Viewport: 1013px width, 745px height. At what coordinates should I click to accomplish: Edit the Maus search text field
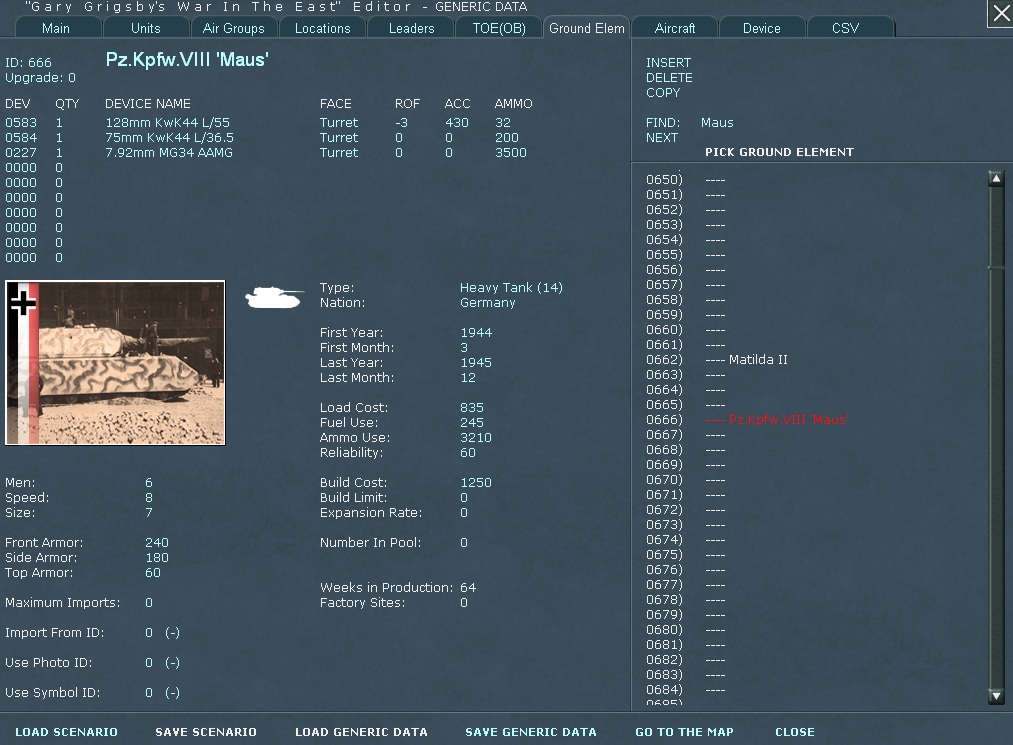pyautogui.click(x=717, y=123)
